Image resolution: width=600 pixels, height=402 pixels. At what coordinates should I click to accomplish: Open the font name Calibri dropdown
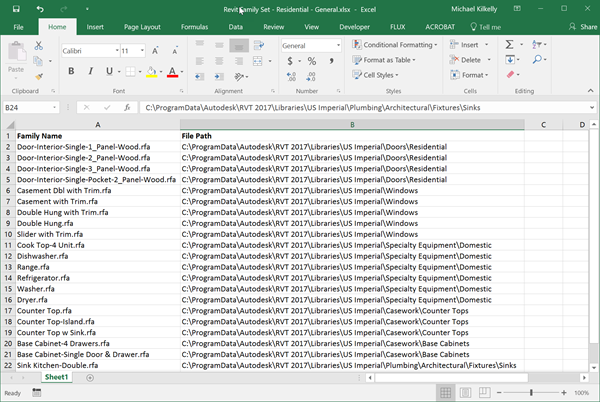(117, 50)
